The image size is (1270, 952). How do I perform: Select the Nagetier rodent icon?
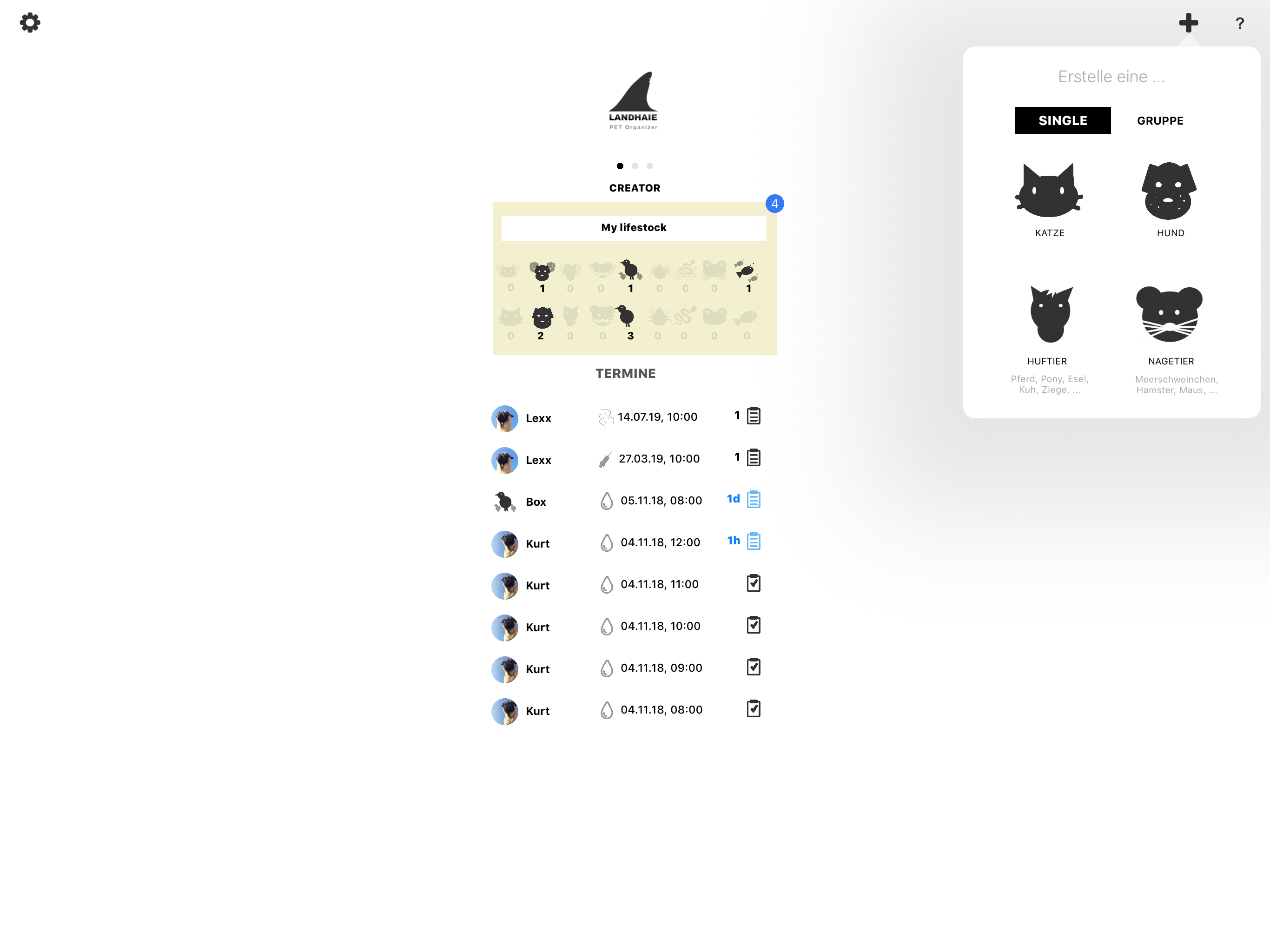1169,314
